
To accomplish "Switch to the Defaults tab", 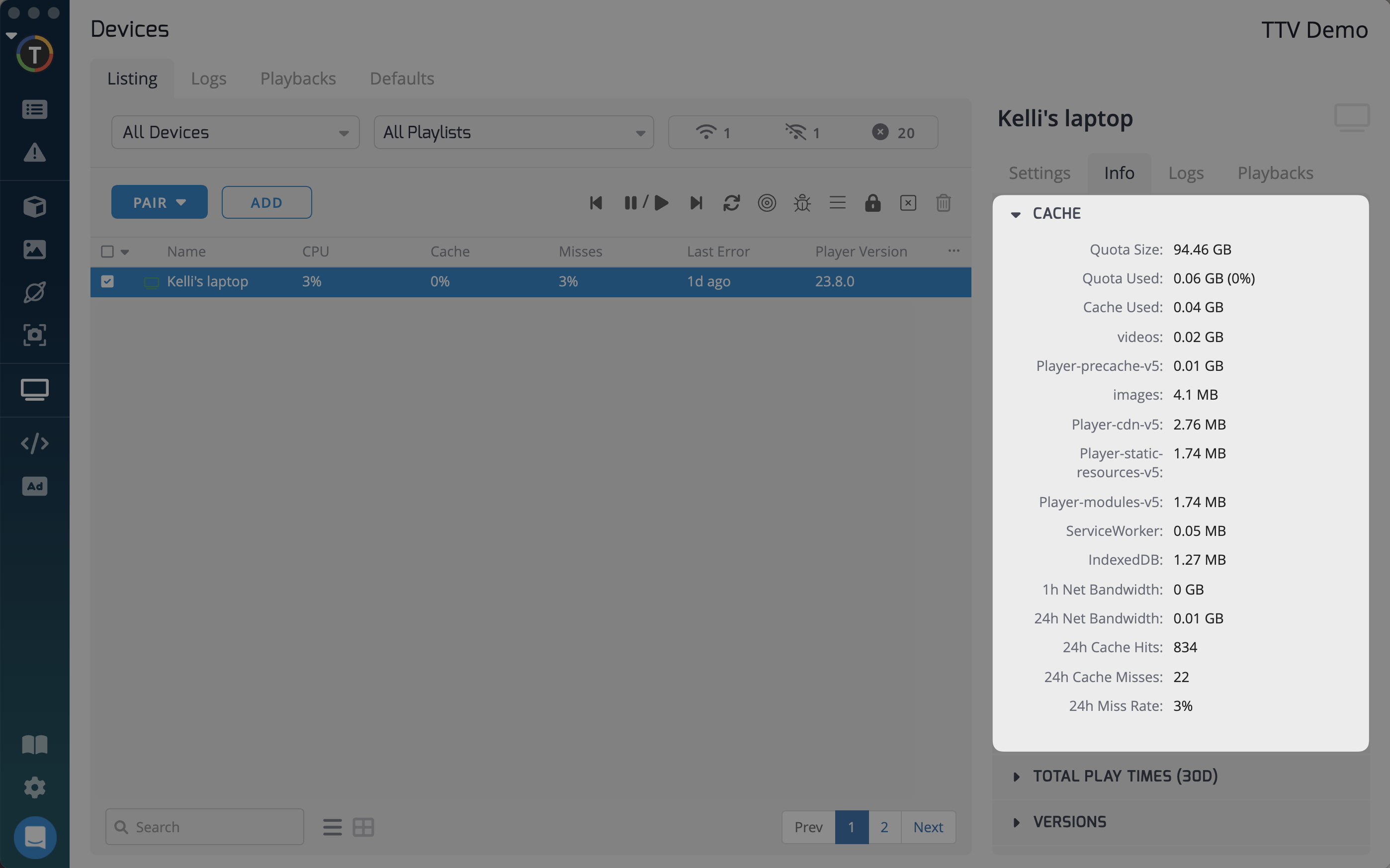I will pos(402,79).
